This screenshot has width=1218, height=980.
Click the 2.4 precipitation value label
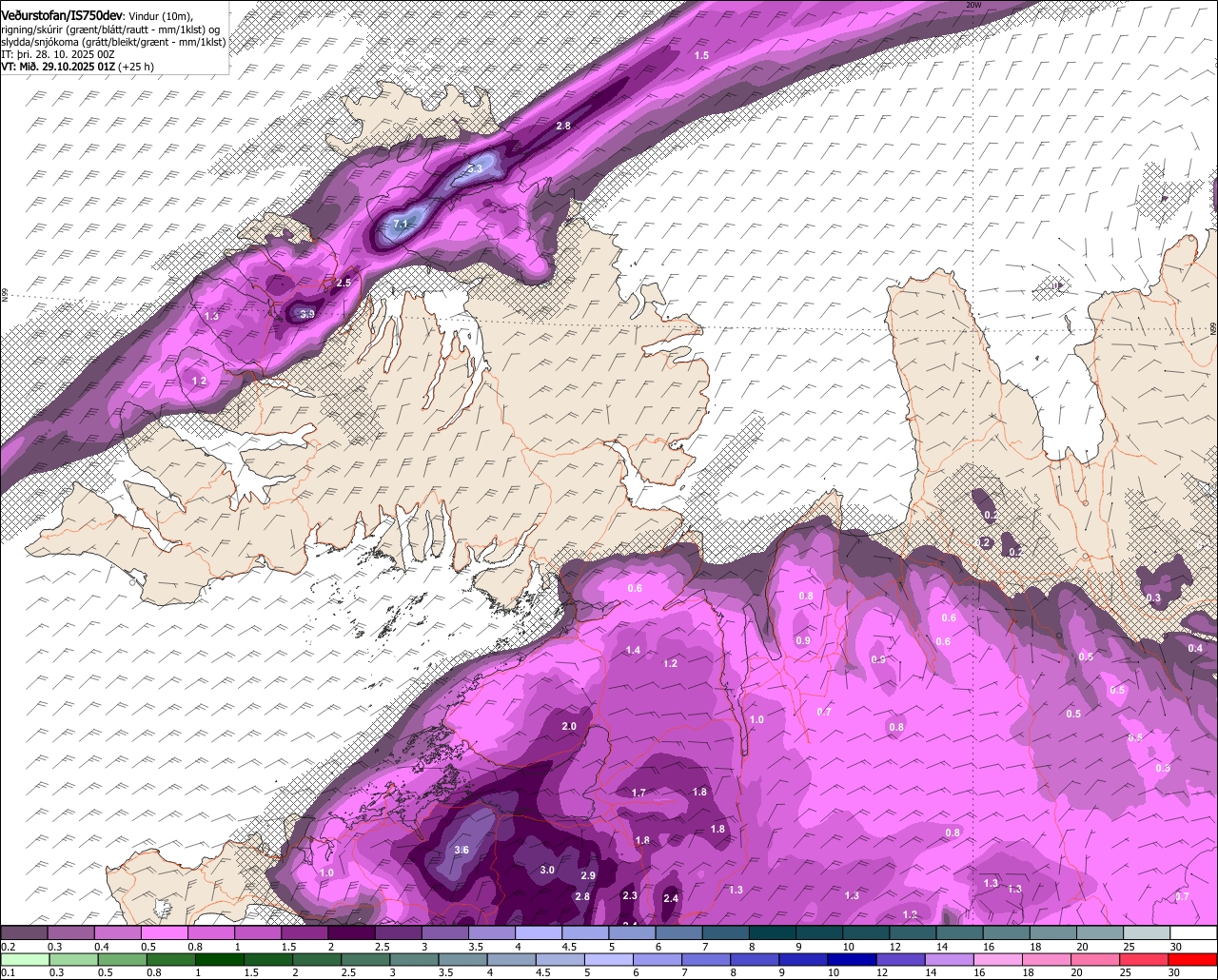[x=671, y=898]
